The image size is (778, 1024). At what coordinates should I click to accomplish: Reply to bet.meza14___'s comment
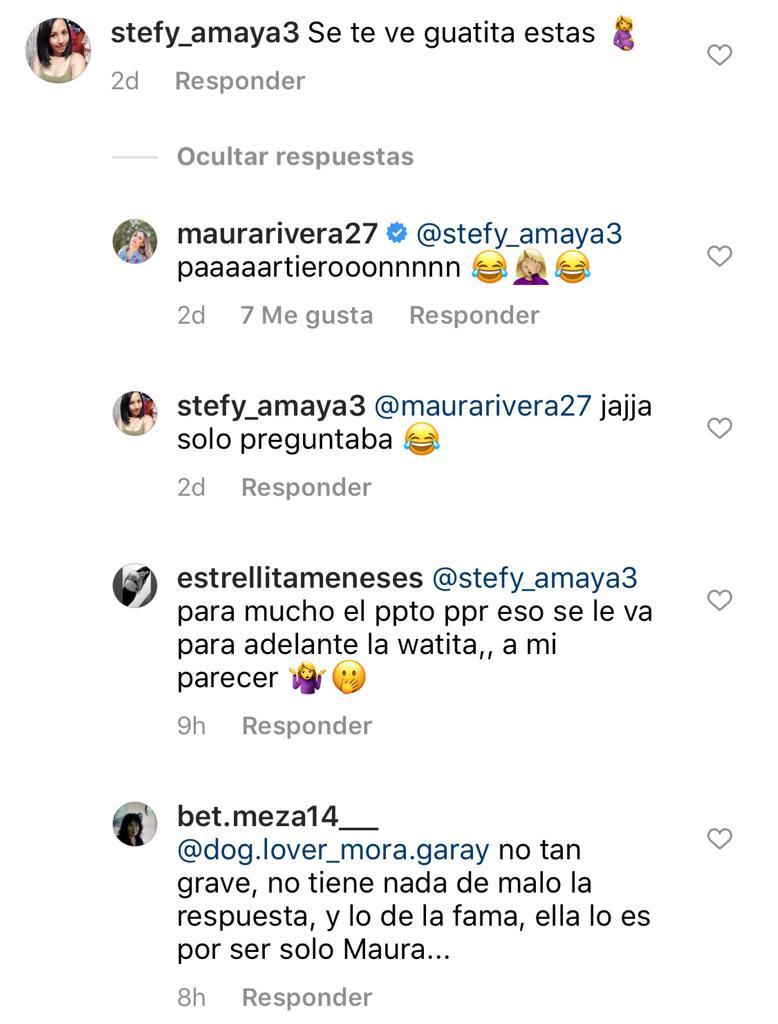305,997
